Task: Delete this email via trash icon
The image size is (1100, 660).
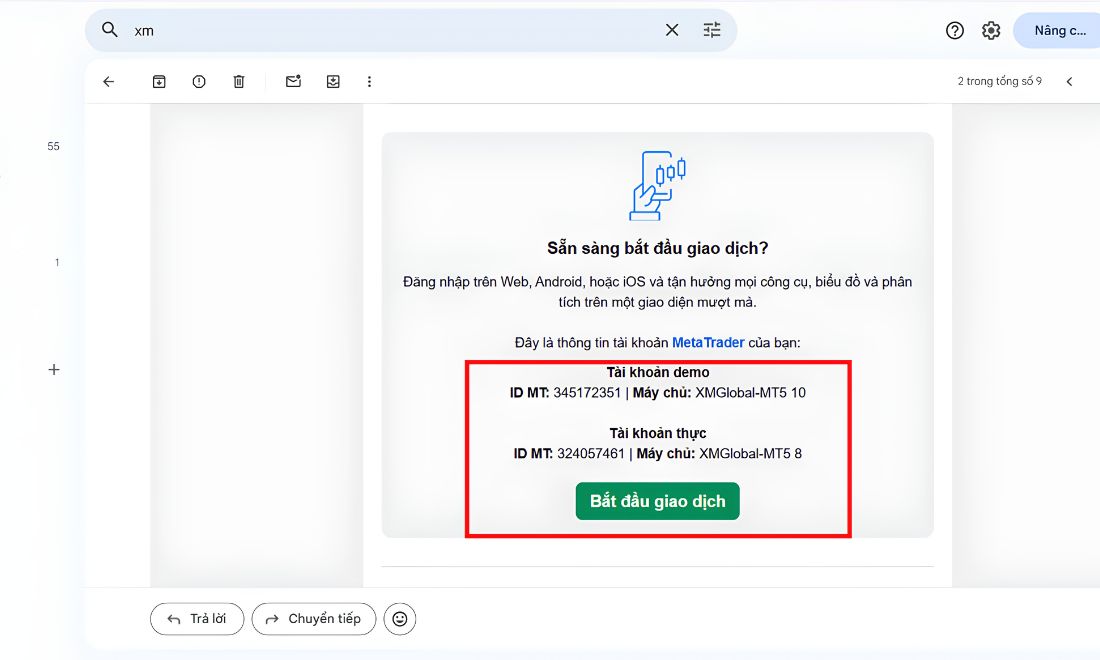Action: pos(239,81)
